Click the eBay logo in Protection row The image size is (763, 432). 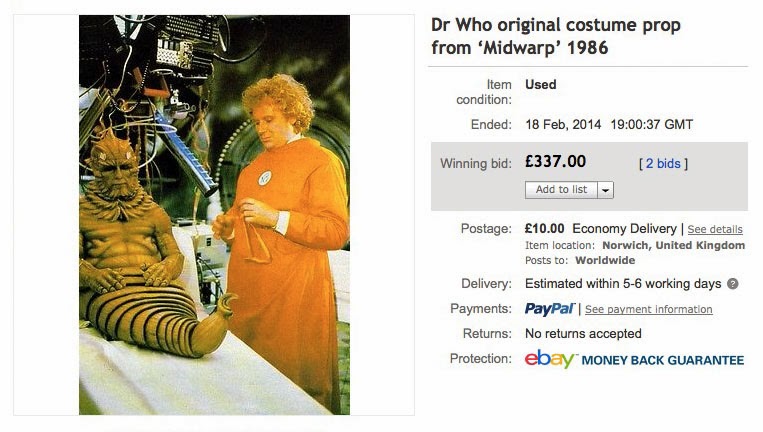(550, 359)
